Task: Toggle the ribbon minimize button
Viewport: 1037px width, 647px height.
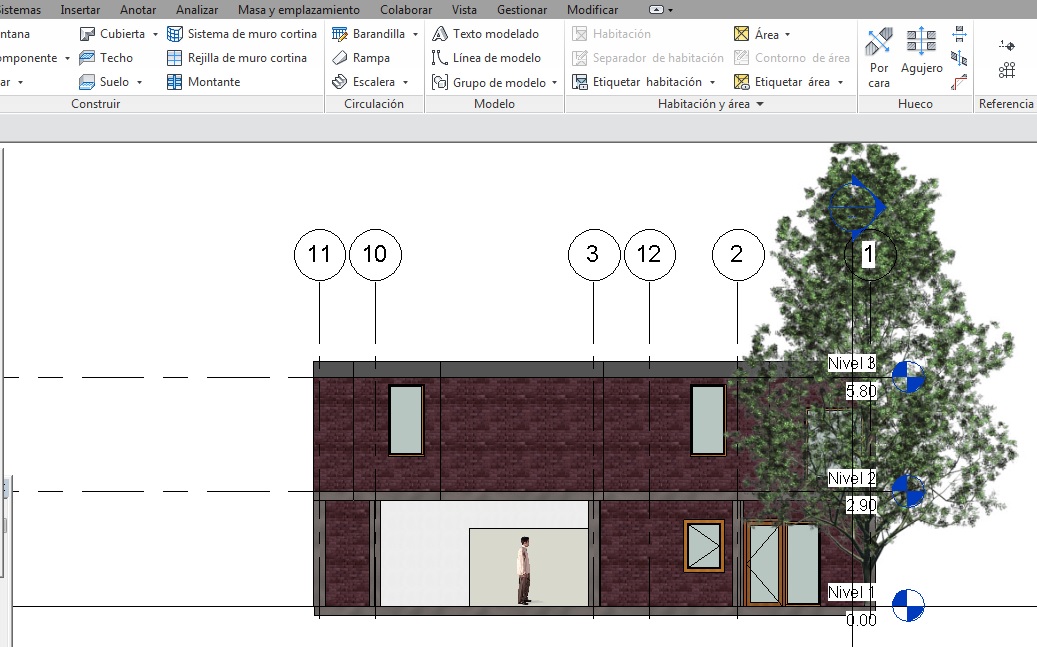Action: click(x=656, y=10)
